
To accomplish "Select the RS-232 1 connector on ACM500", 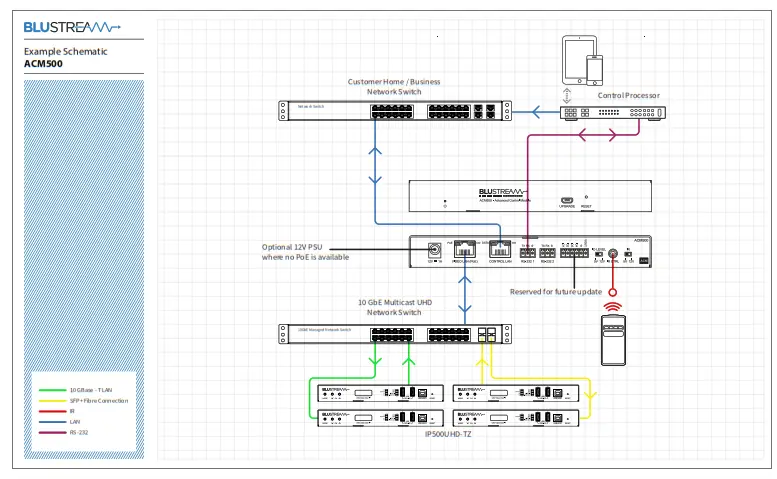I will [x=528, y=253].
